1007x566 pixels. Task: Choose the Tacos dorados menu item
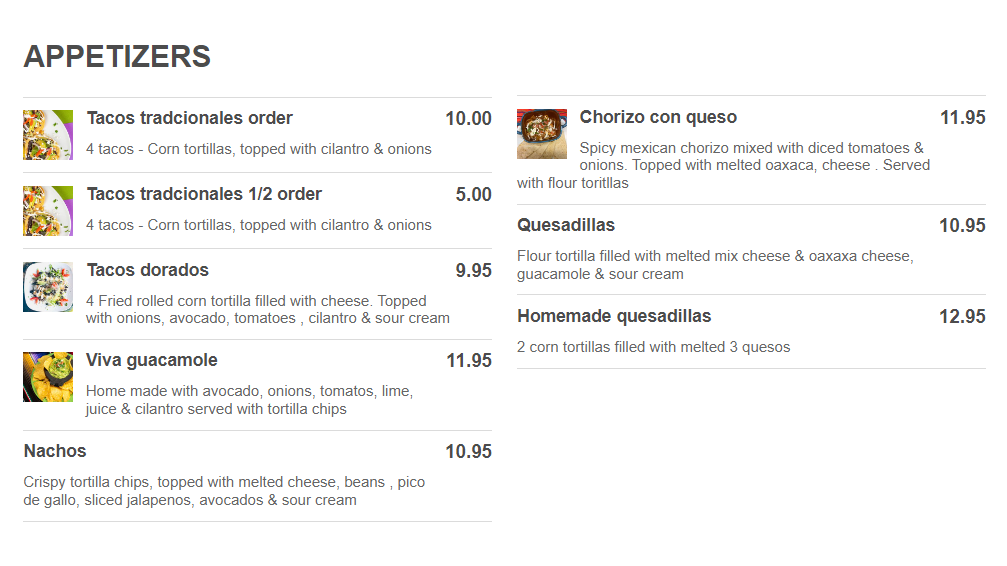[x=148, y=270]
